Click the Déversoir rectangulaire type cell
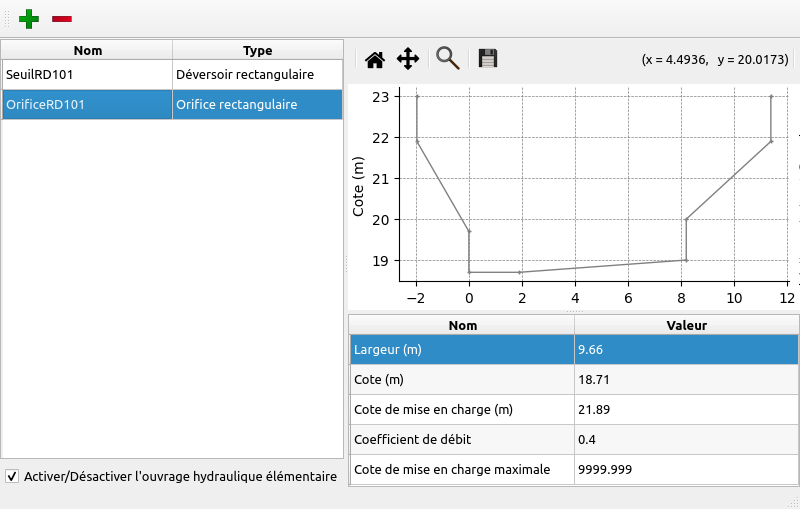 [x=257, y=75]
